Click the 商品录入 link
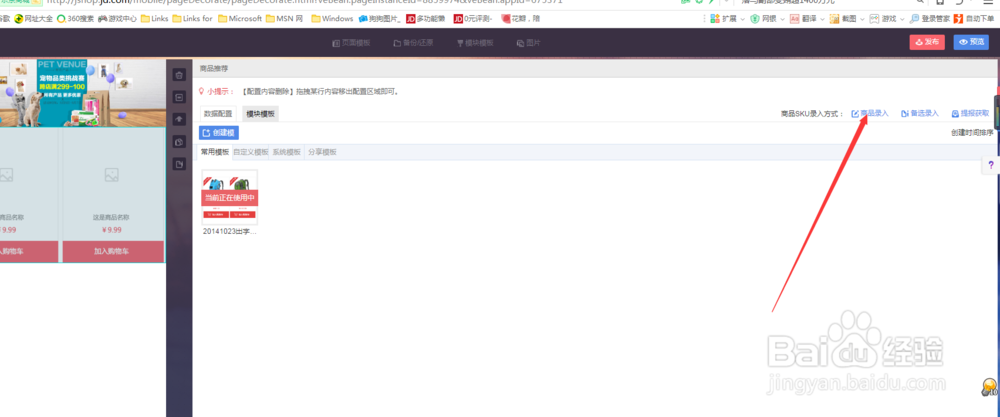Image resolution: width=1000 pixels, height=417 pixels. pos(870,113)
